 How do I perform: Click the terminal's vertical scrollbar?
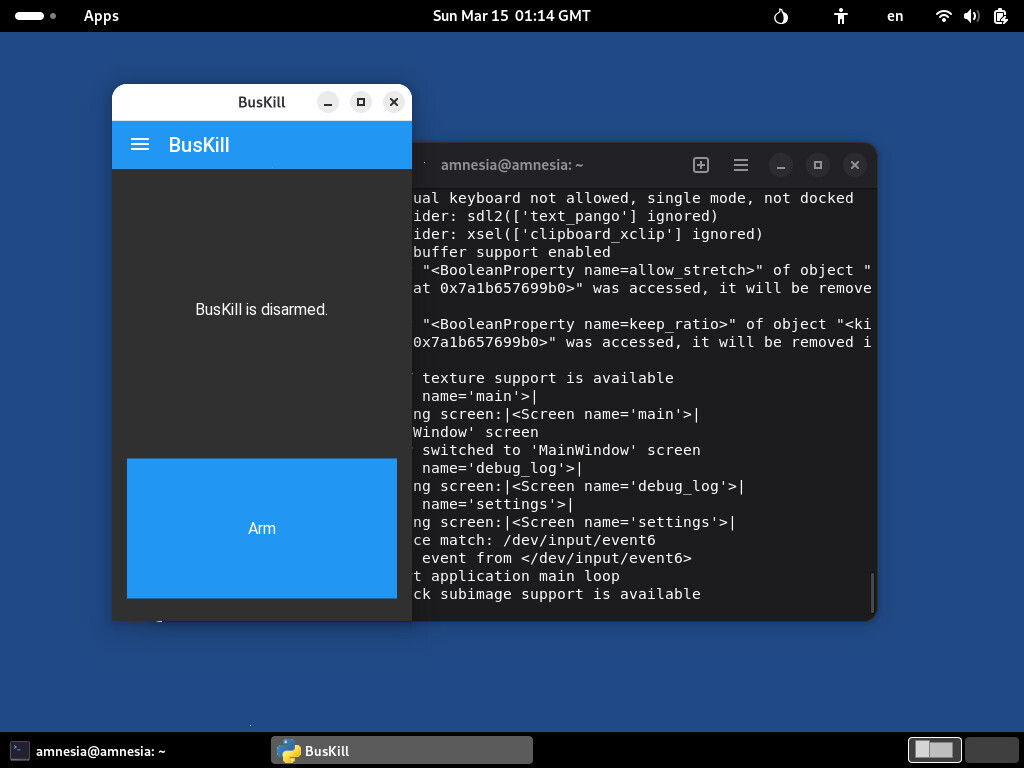tap(872, 592)
